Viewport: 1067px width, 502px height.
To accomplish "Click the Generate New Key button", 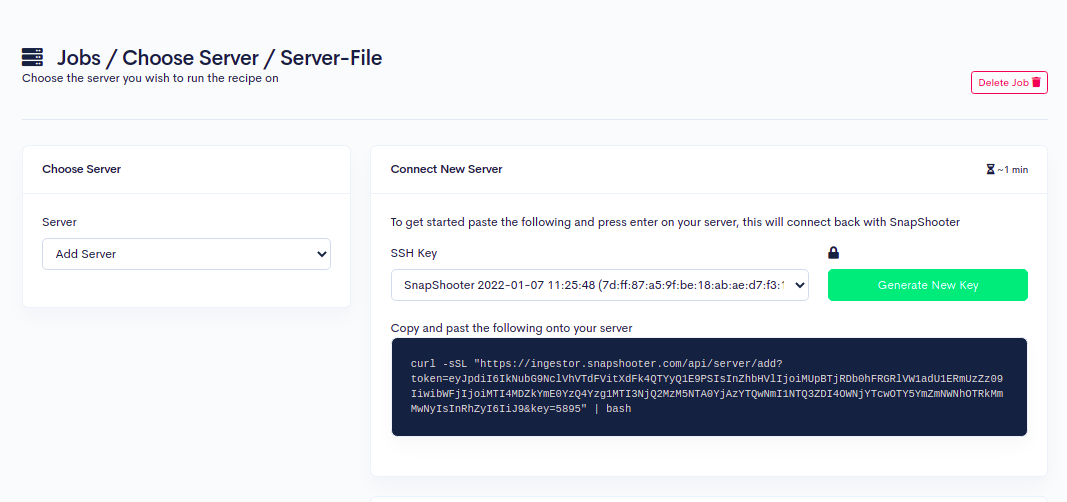I will pos(928,285).
